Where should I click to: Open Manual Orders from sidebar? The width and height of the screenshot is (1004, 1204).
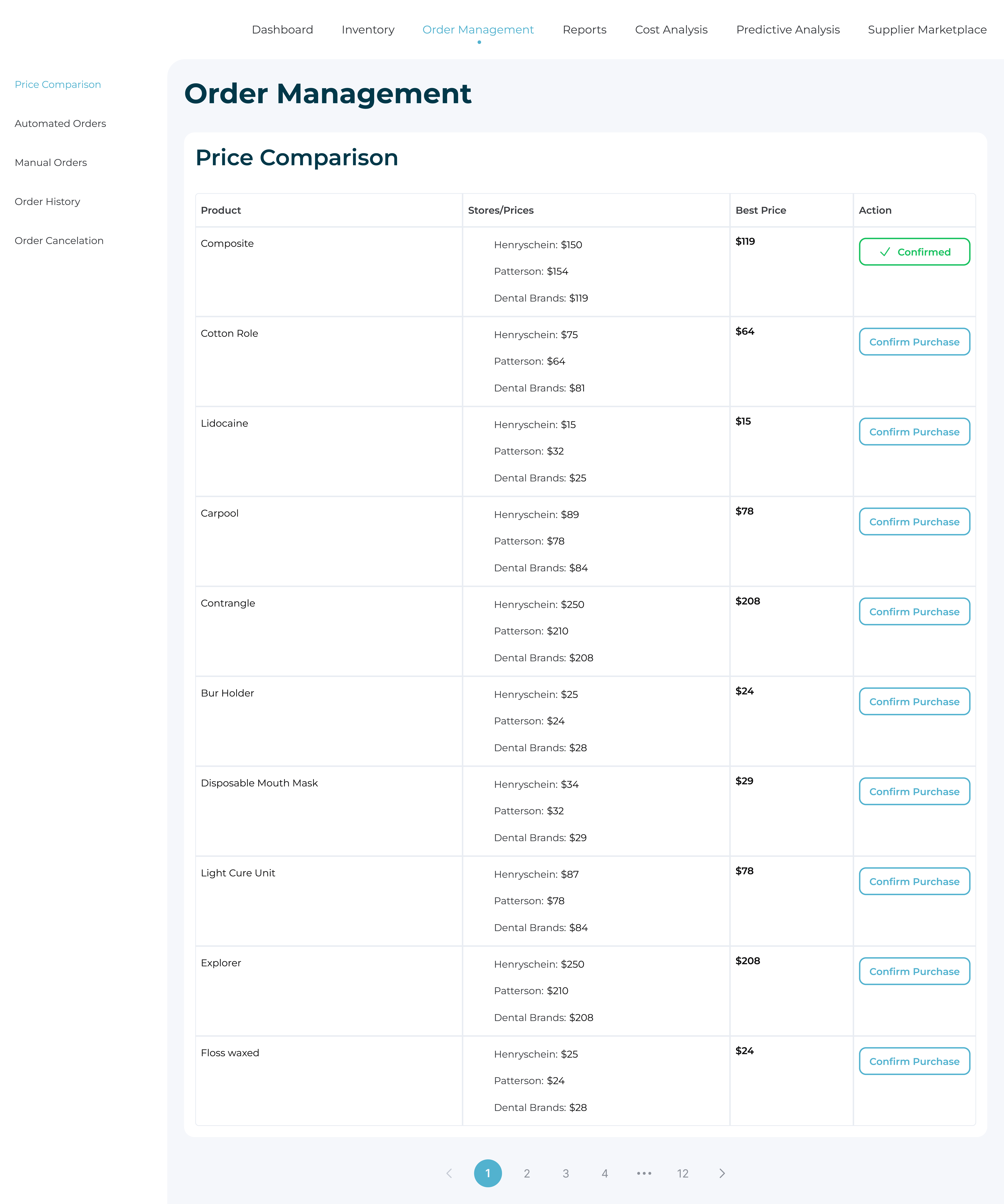51,162
